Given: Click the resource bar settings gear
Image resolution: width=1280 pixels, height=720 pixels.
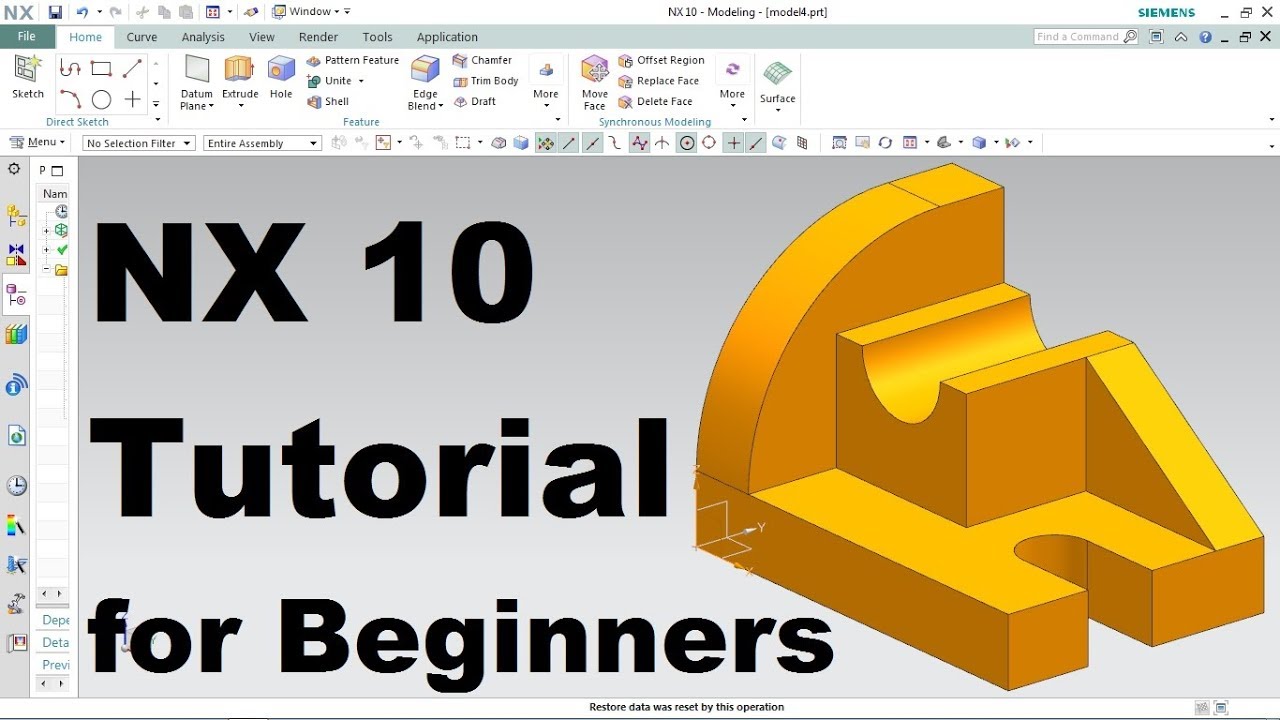Looking at the screenshot, I should pos(14,170).
